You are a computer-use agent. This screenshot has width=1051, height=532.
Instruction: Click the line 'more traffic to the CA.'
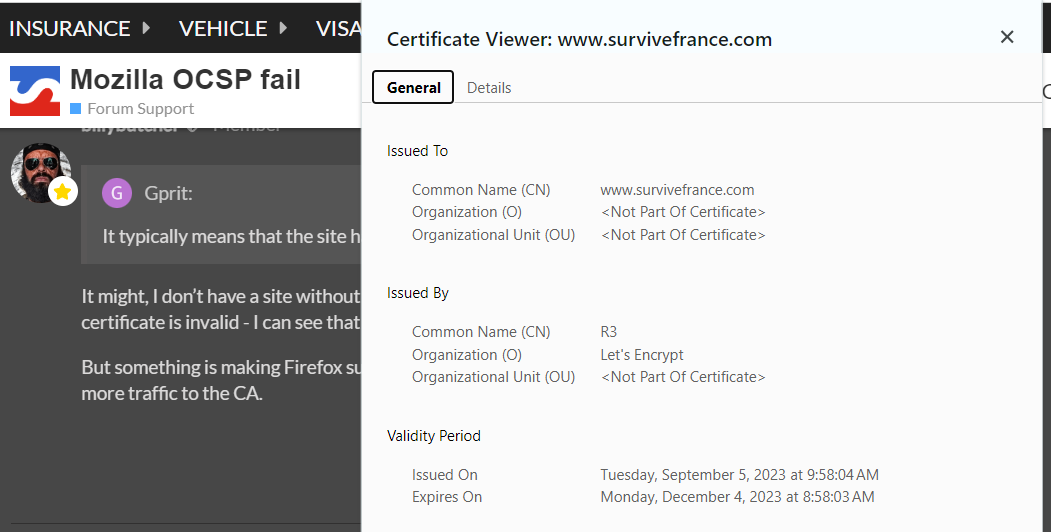click(172, 393)
